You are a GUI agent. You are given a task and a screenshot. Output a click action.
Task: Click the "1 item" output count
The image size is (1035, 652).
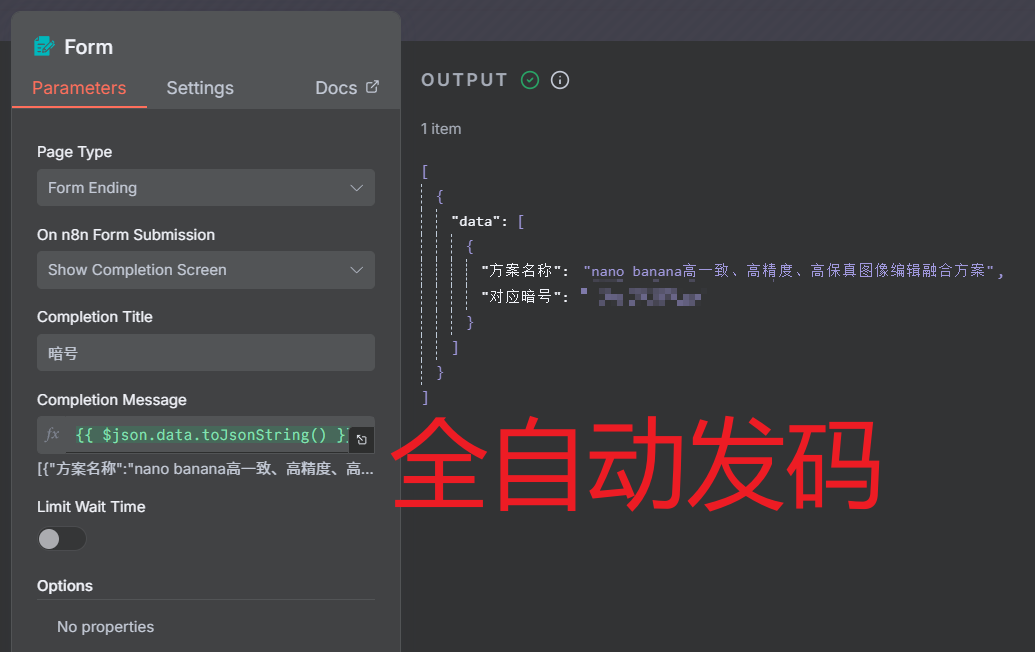pyautogui.click(x=441, y=129)
